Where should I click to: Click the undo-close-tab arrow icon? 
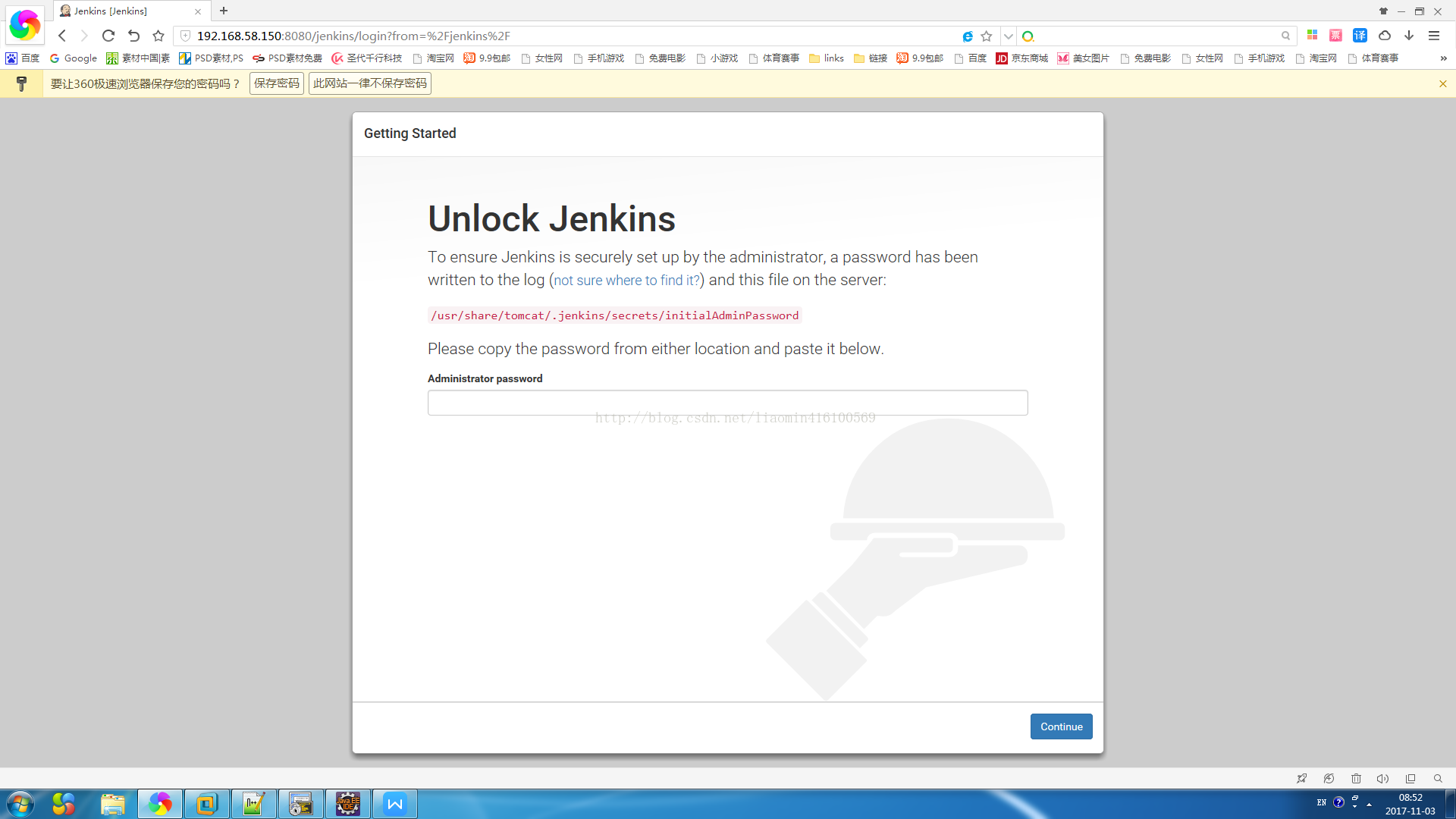[133, 36]
